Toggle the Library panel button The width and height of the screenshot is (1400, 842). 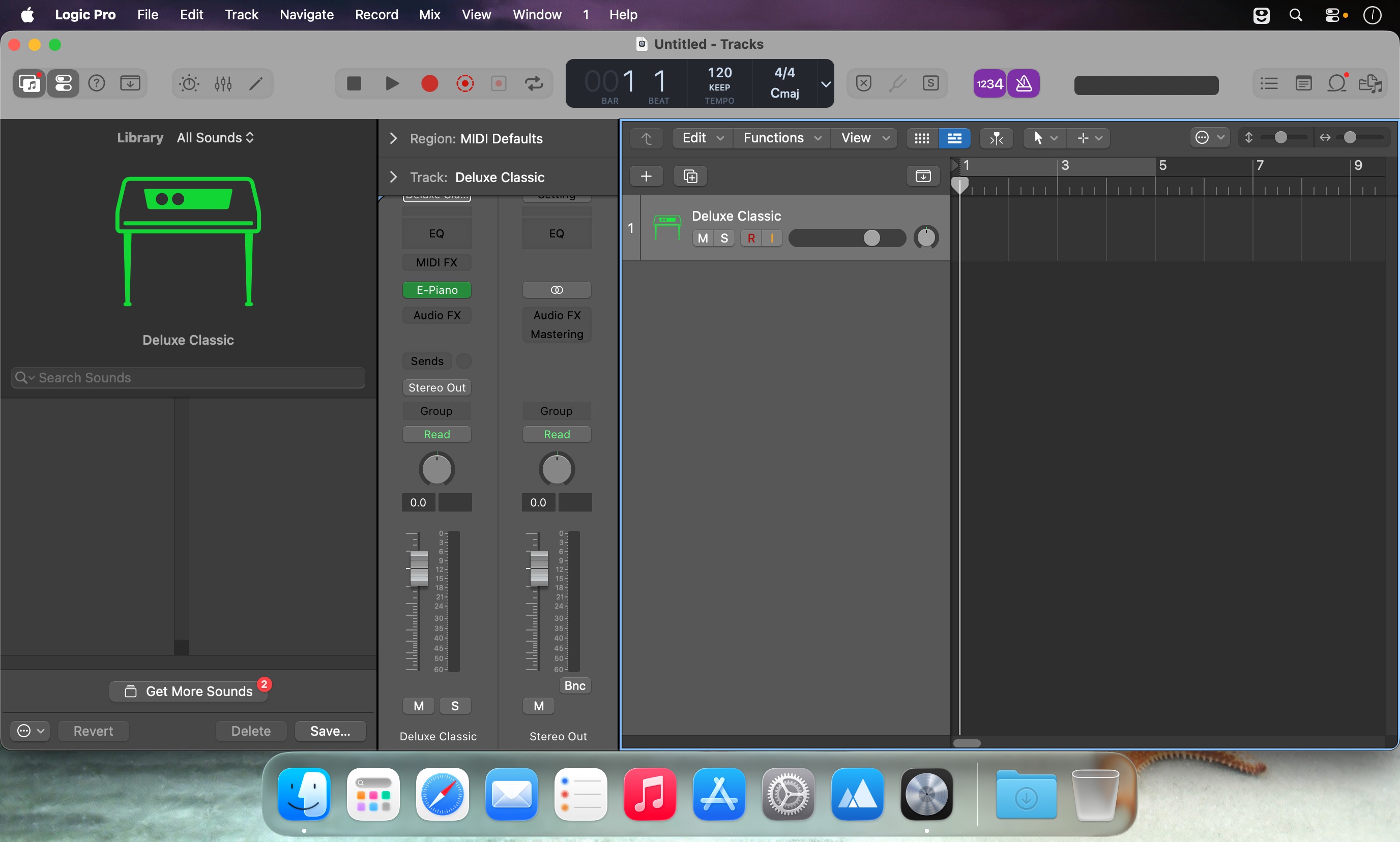tap(30, 84)
